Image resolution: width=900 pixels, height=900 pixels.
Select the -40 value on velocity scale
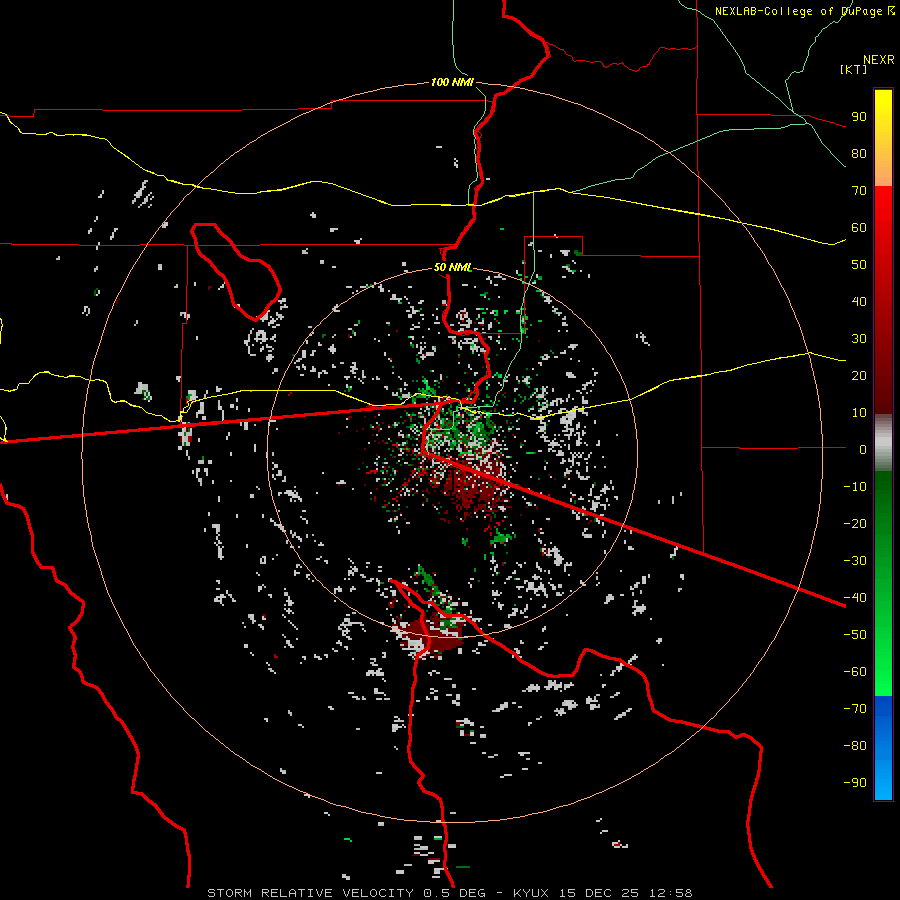point(855,598)
